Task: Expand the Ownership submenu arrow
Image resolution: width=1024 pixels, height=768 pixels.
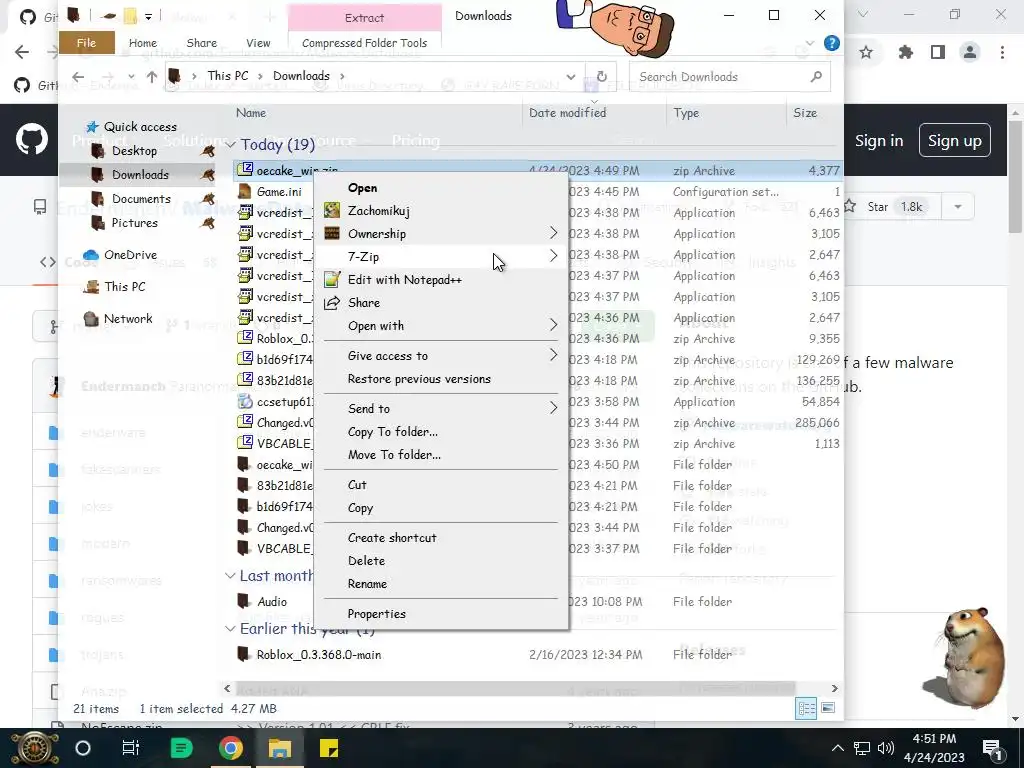Action: [x=553, y=233]
